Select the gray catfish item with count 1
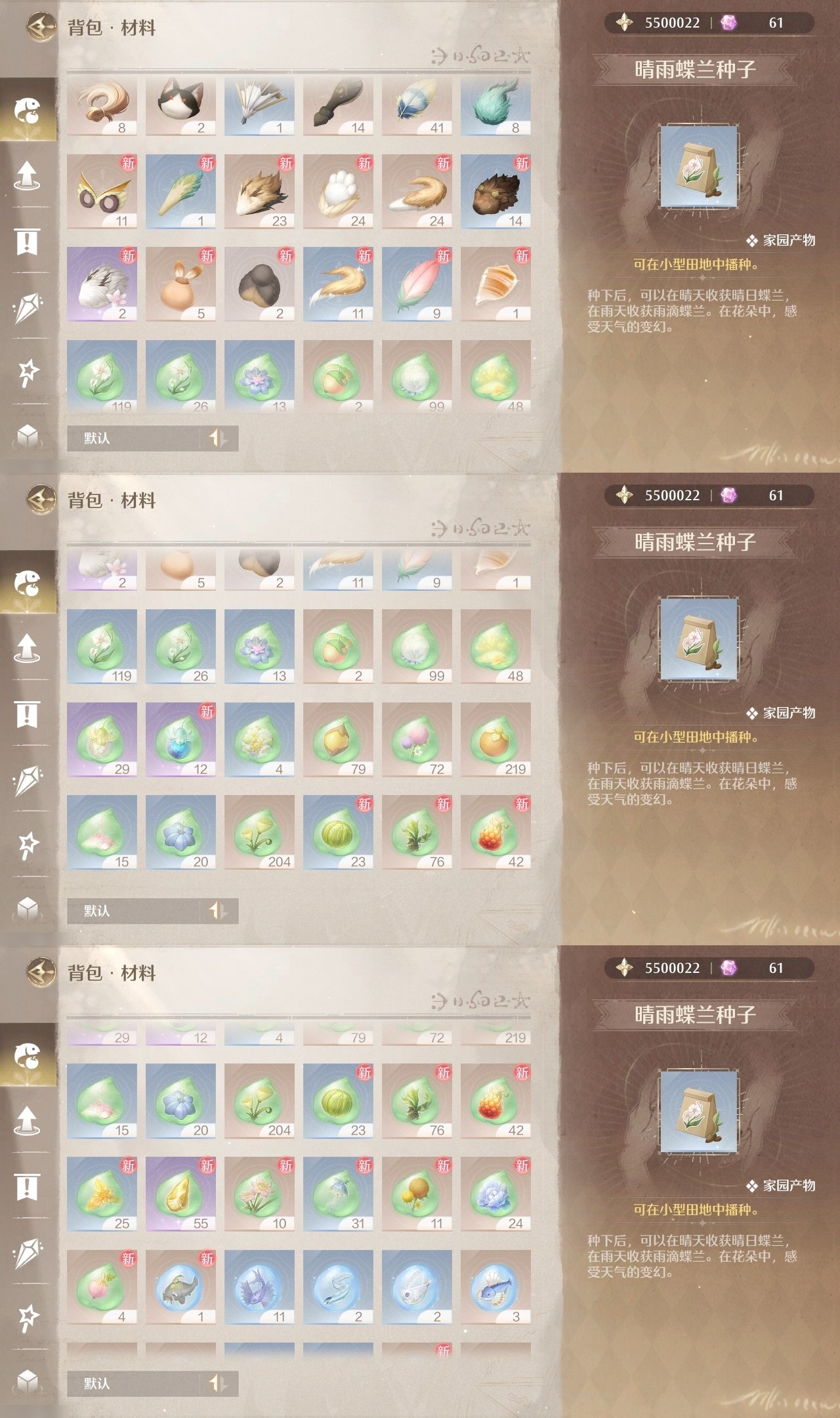 pos(180,1287)
